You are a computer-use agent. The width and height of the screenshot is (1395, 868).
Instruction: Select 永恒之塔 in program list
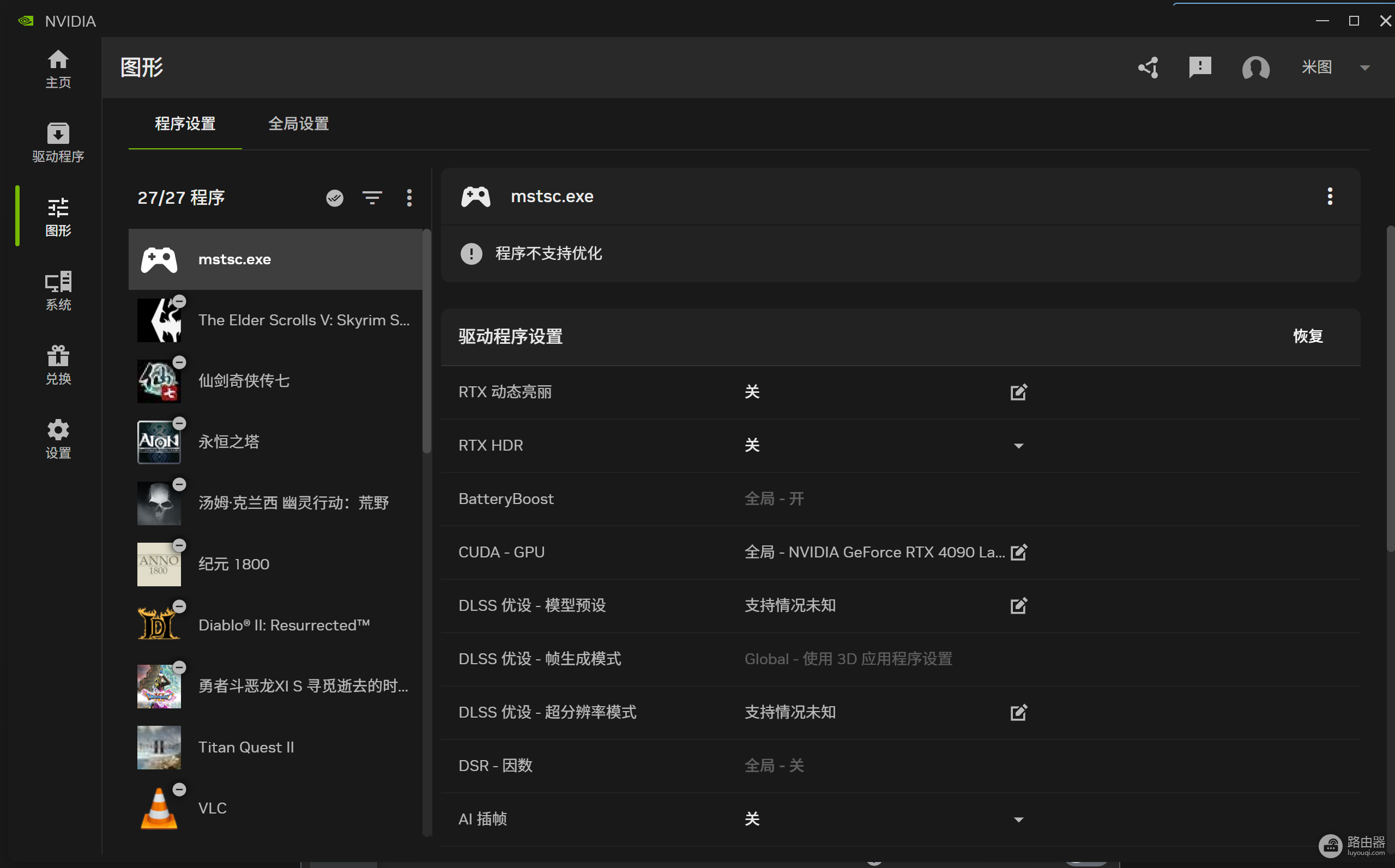[276, 442]
